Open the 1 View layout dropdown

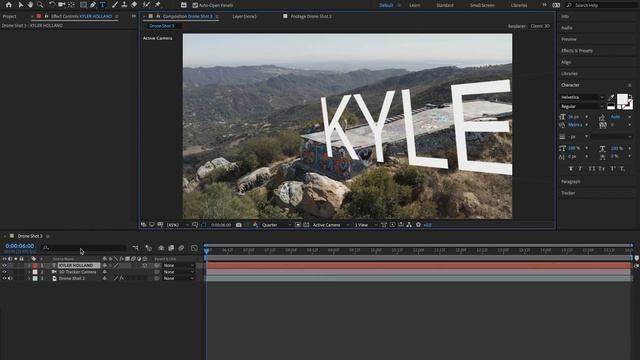point(365,225)
